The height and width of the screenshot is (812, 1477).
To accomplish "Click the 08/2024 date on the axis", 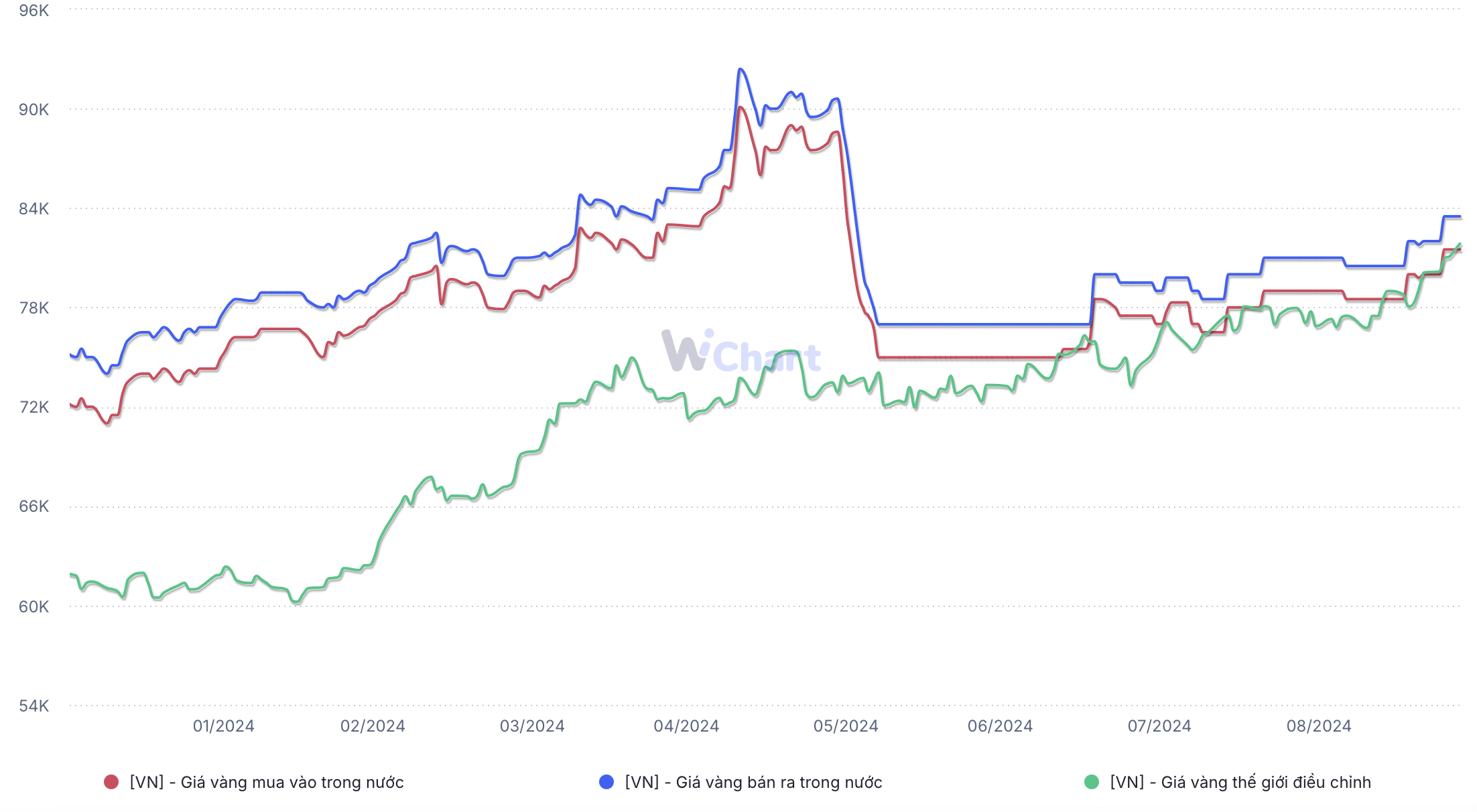I will pyautogui.click(x=1319, y=726).
